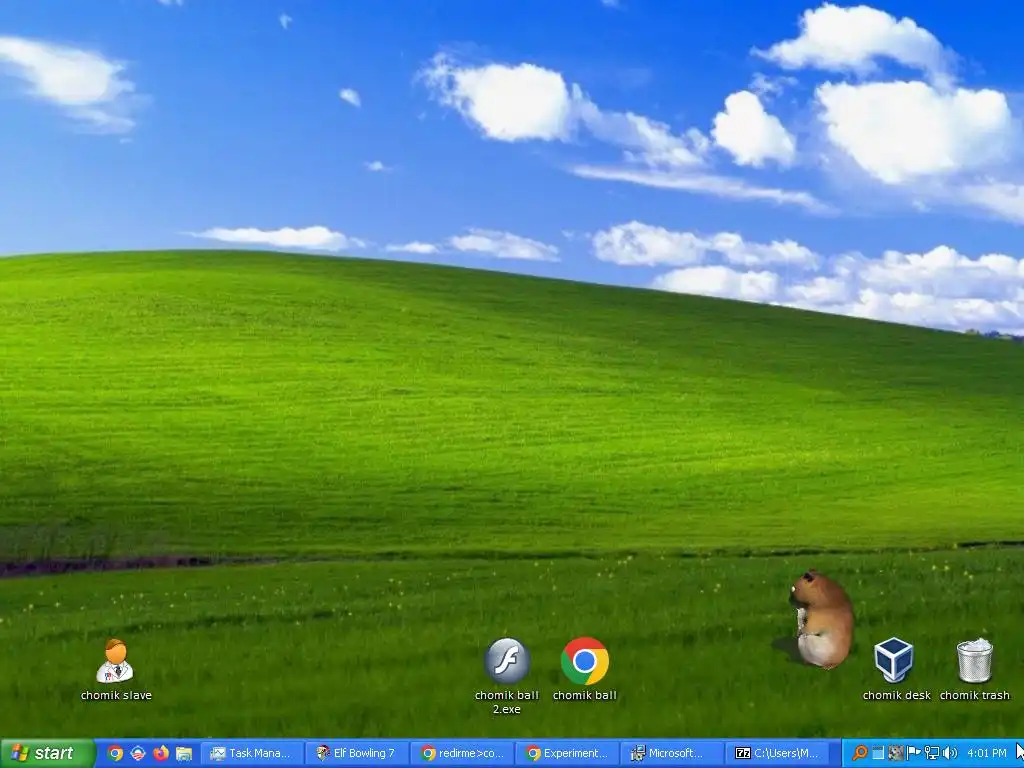Switch to the 7-Zip C:\Users window
Screen dimensions: 1024x768
point(777,753)
